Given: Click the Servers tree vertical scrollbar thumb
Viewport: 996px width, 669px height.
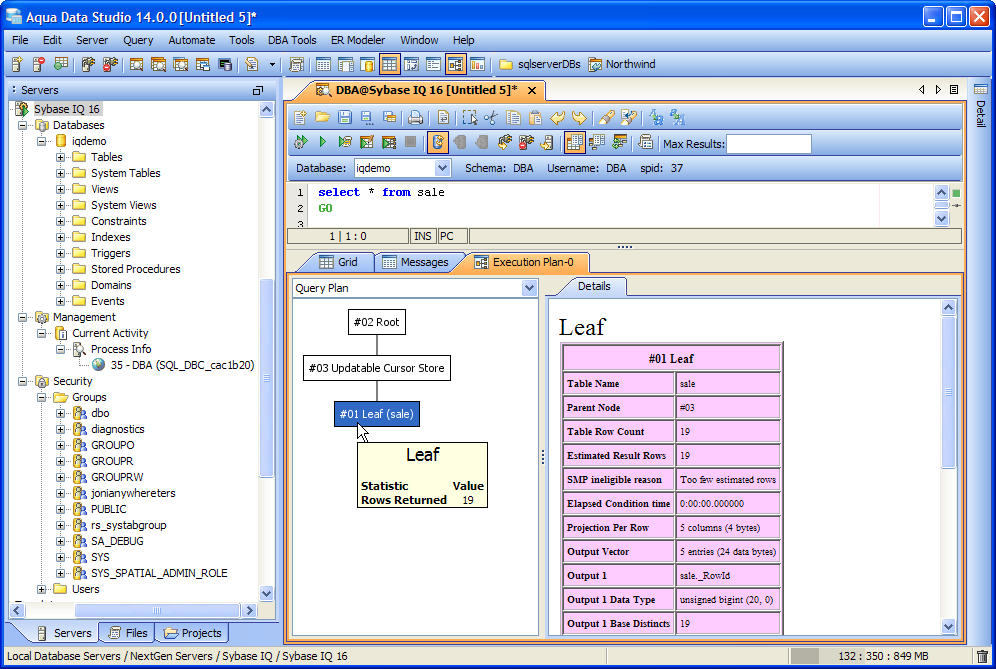Looking at the screenshot, I should coord(266,377).
